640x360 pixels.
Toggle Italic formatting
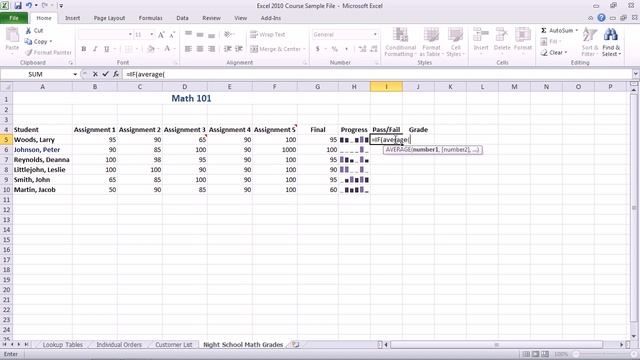pos(95,49)
